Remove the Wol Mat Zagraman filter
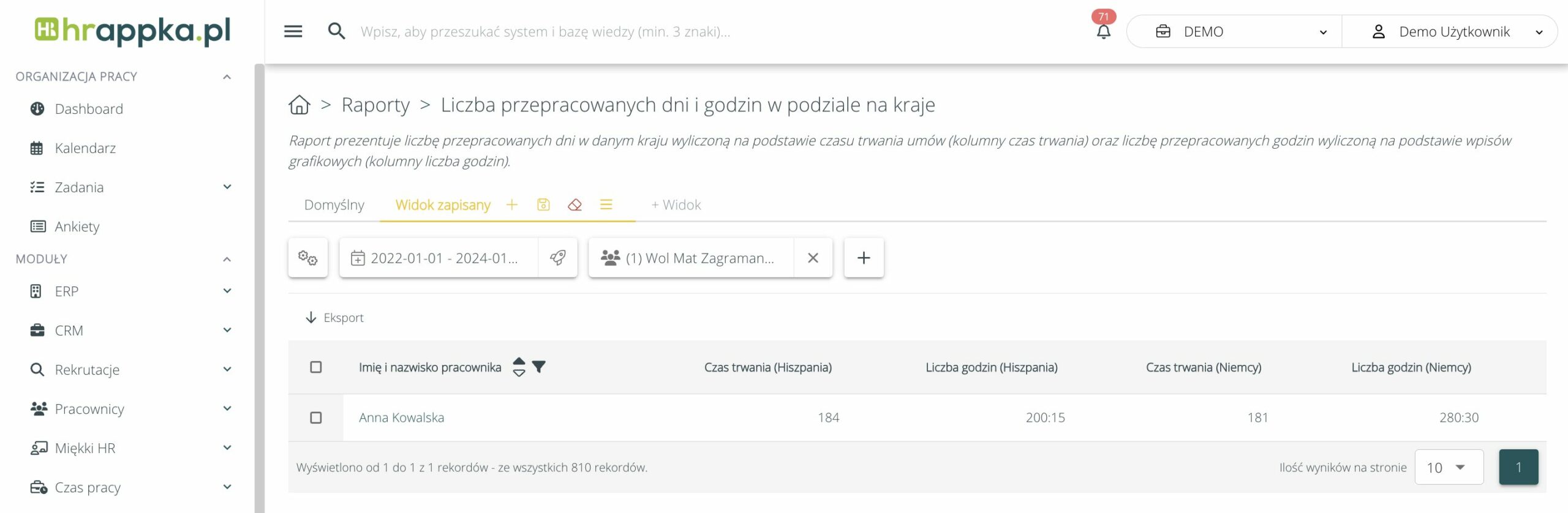The image size is (1568, 513). click(x=813, y=258)
